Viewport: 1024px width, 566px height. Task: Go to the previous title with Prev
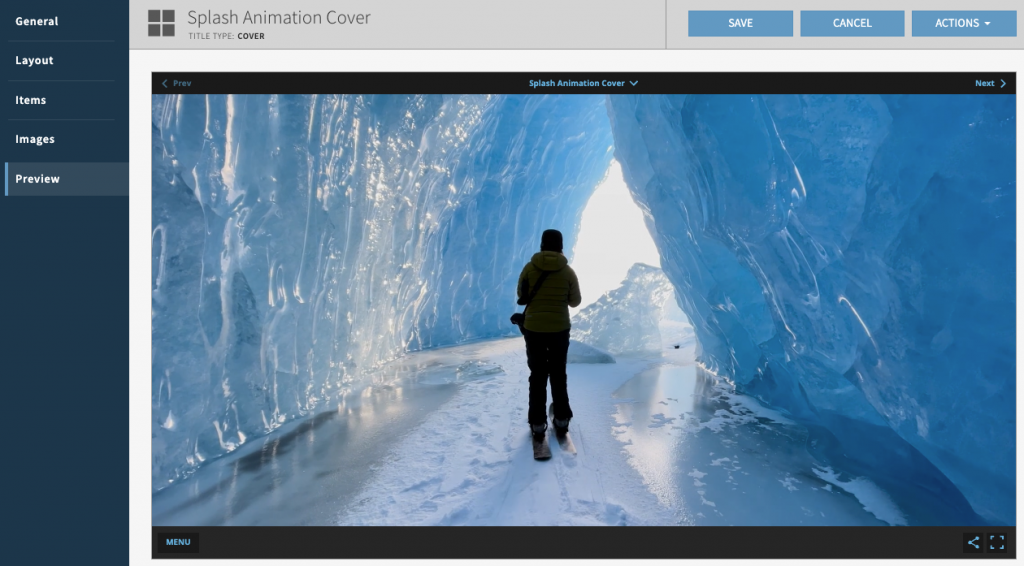pyautogui.click(x=176, y=83)
